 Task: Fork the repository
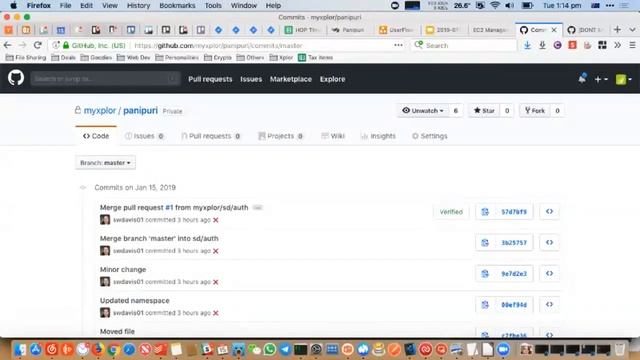tap(535, 111)
